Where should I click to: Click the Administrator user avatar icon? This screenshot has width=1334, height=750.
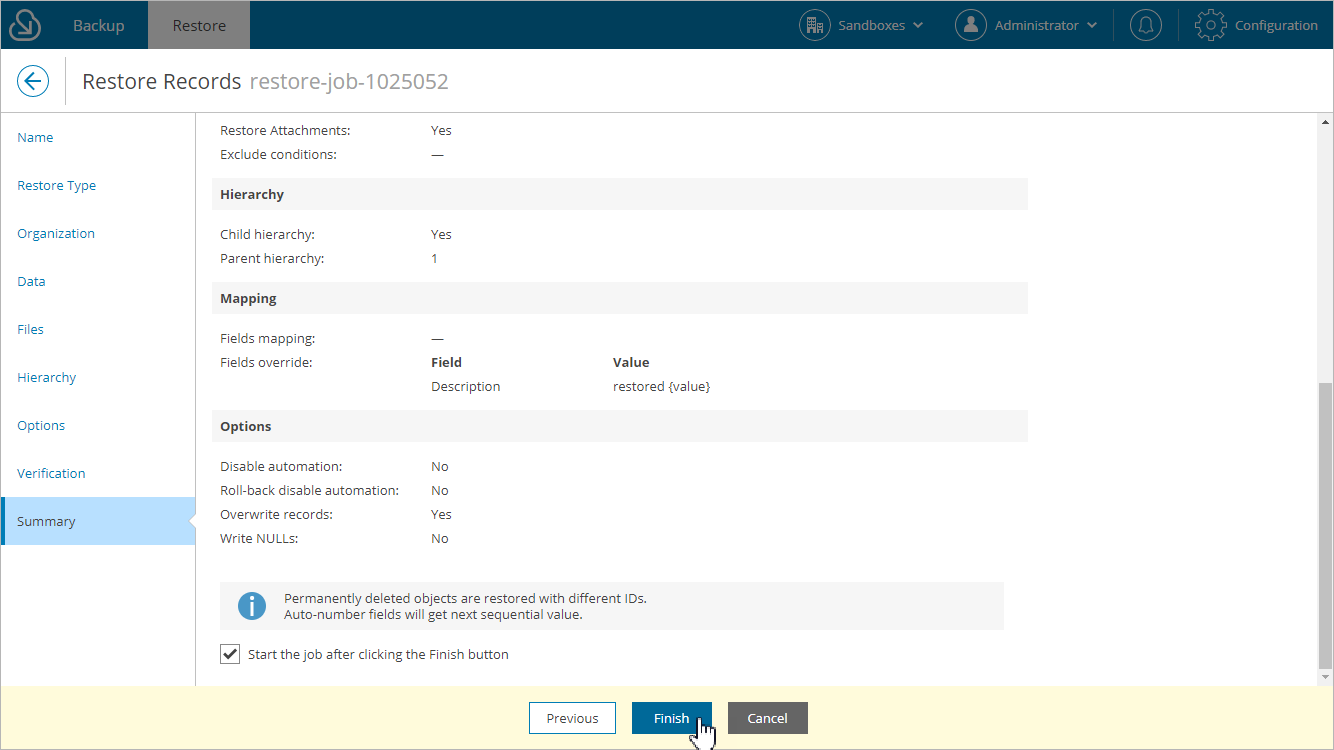tap(971, 25)
